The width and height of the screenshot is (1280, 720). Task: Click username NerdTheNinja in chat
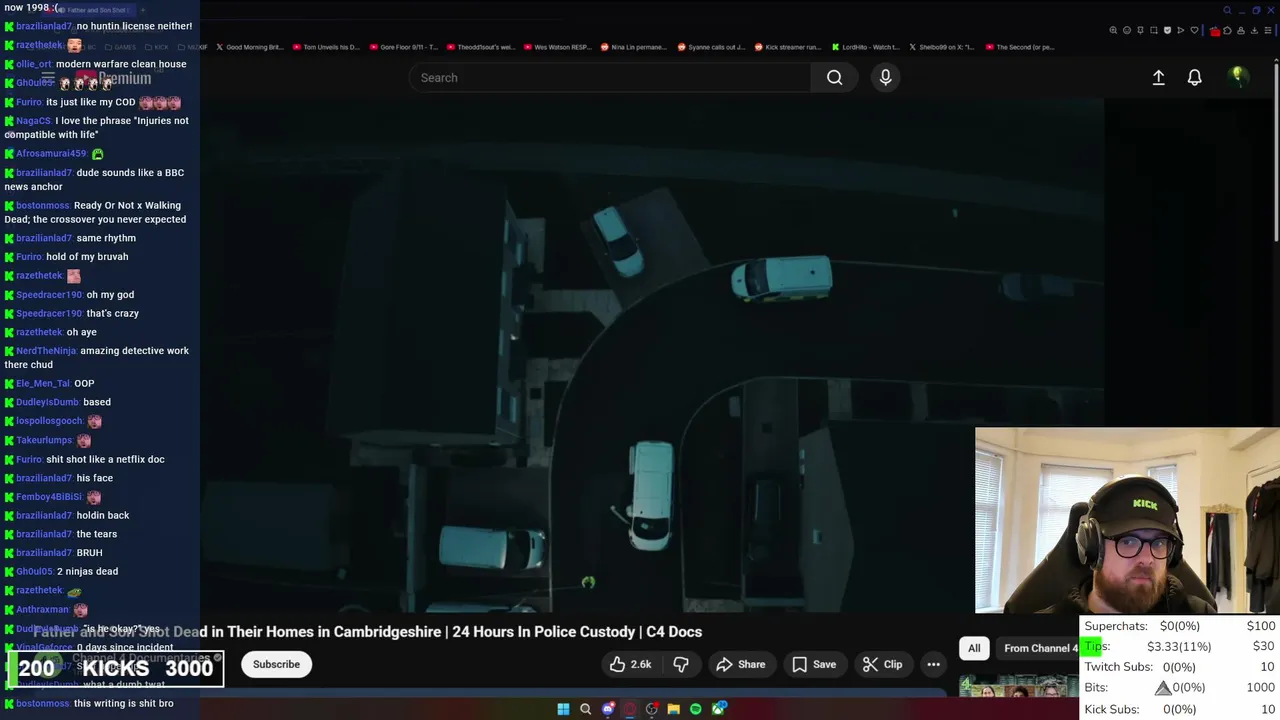(46, 351)
